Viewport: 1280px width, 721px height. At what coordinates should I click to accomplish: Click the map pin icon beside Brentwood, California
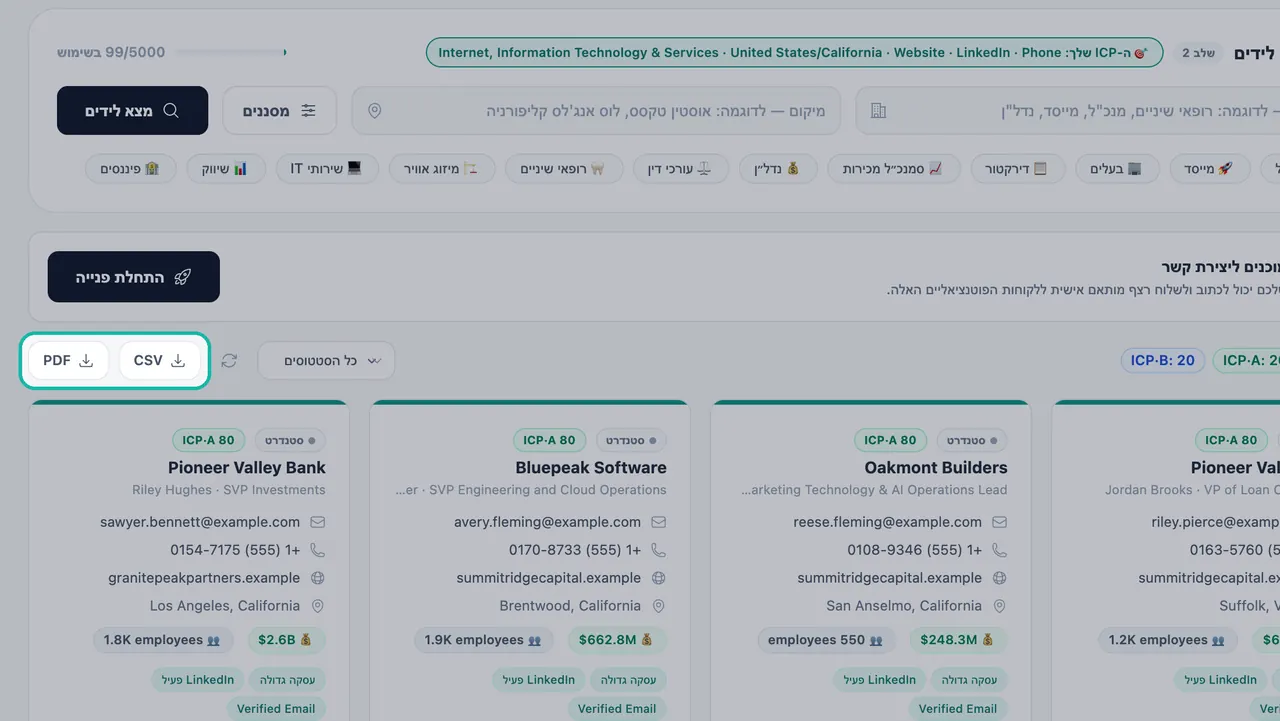[x=659, y=606]
